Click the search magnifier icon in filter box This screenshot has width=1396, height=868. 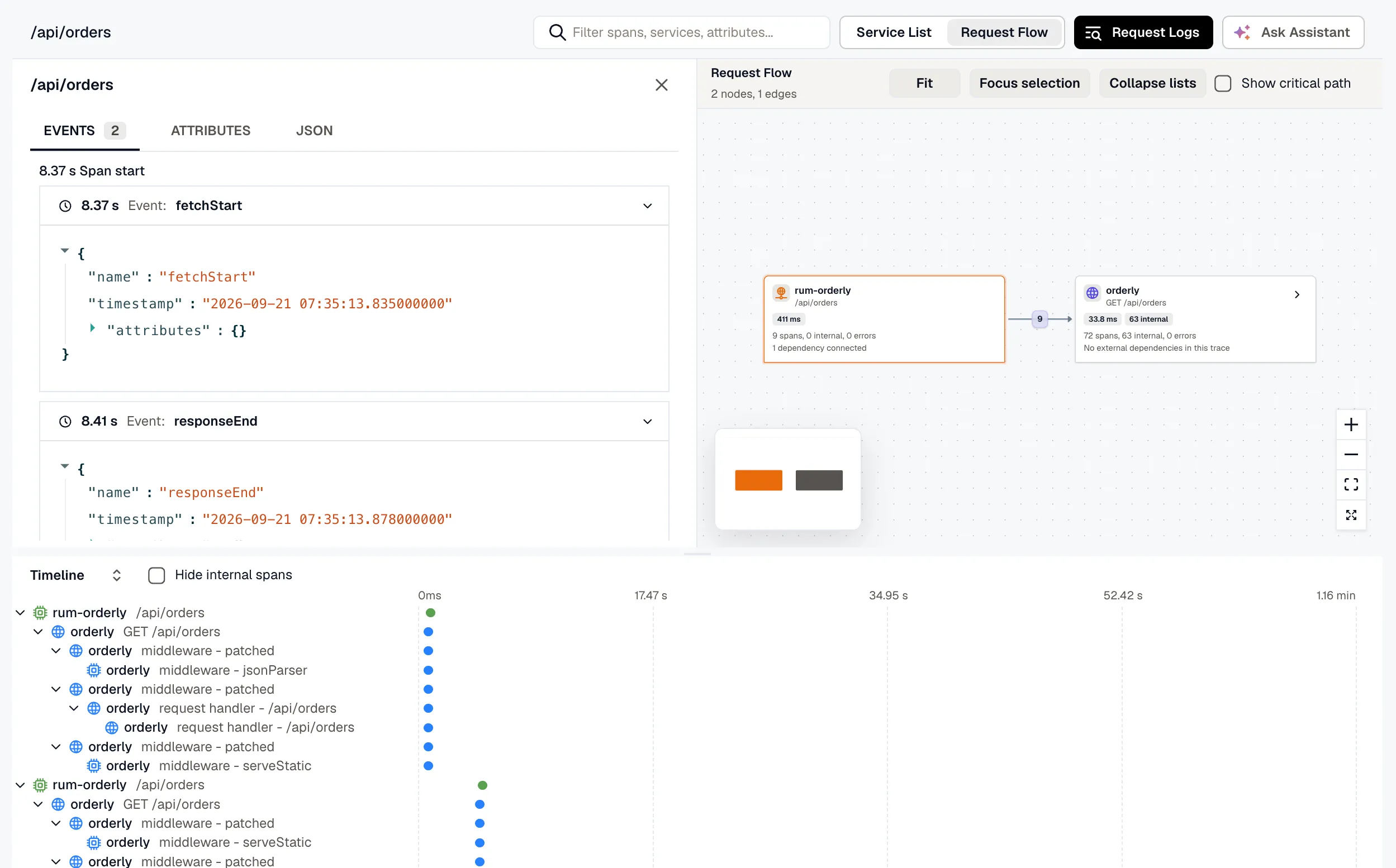(x=557, y=32)
